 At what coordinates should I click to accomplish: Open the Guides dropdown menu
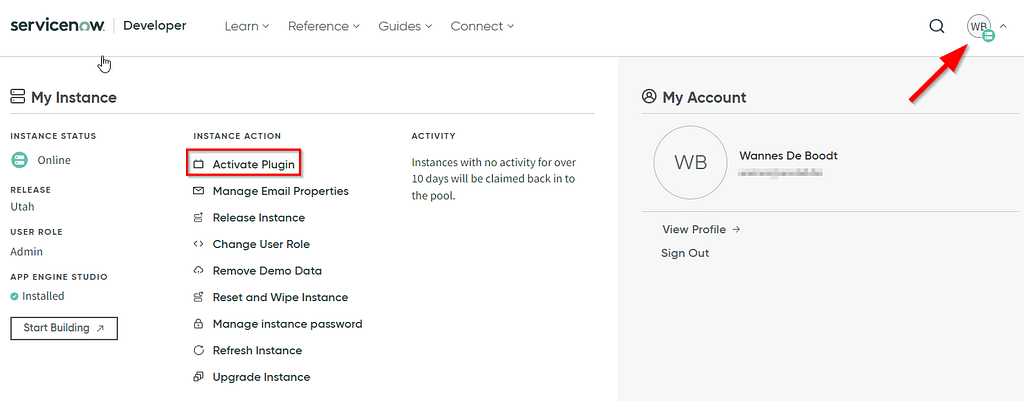pyautogui.click(x=405, y=26)
